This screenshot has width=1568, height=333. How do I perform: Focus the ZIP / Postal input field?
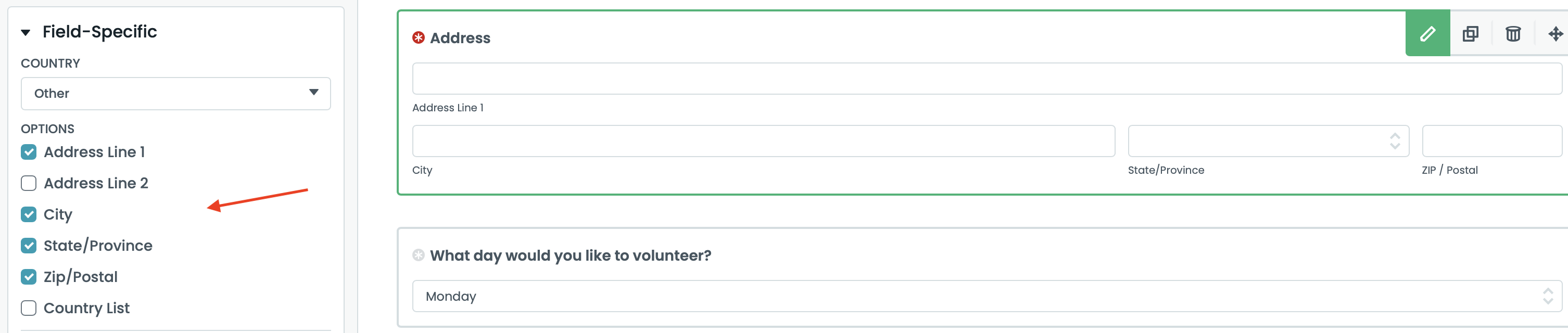[x=1491, y=141]
